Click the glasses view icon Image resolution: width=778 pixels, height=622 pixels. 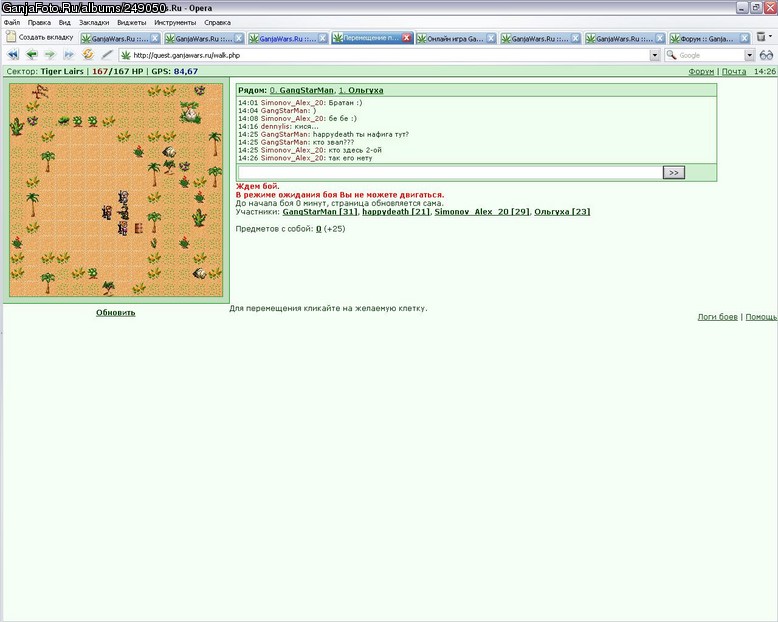point(767,55)
